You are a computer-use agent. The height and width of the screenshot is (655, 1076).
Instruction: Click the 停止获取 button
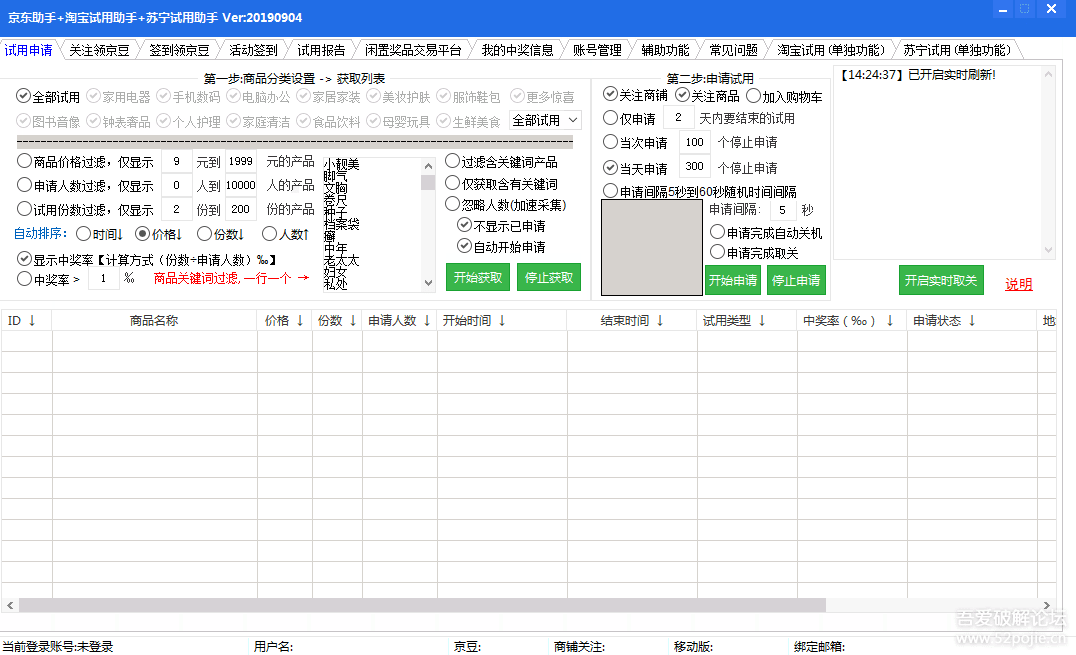(x=549, y=277)
